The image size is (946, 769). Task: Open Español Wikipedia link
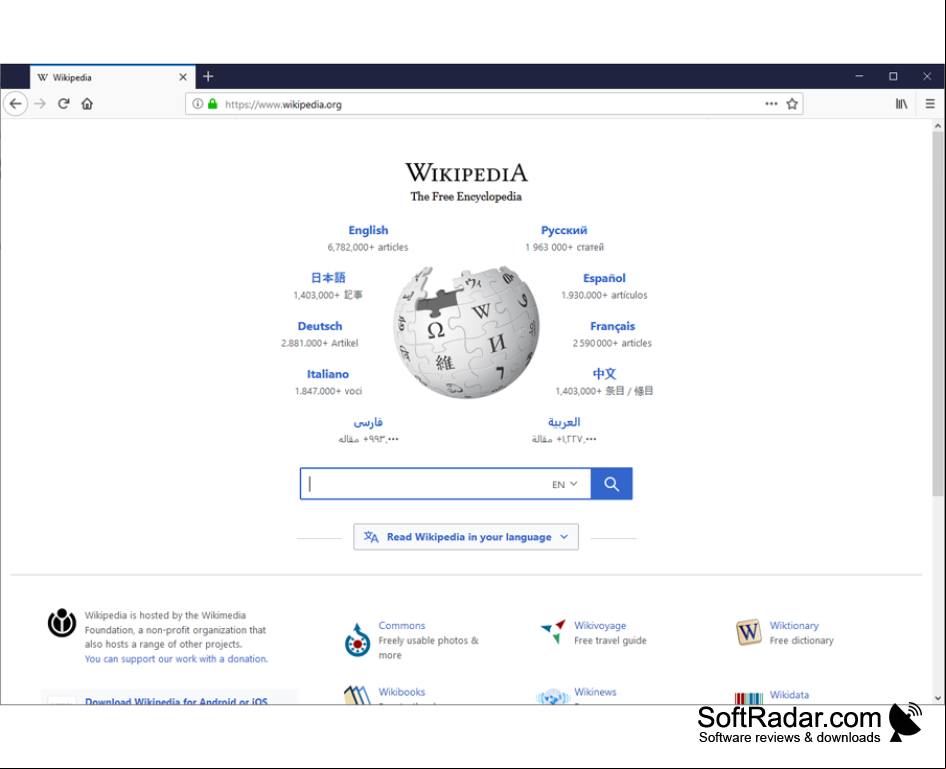[x=604, y=278]
